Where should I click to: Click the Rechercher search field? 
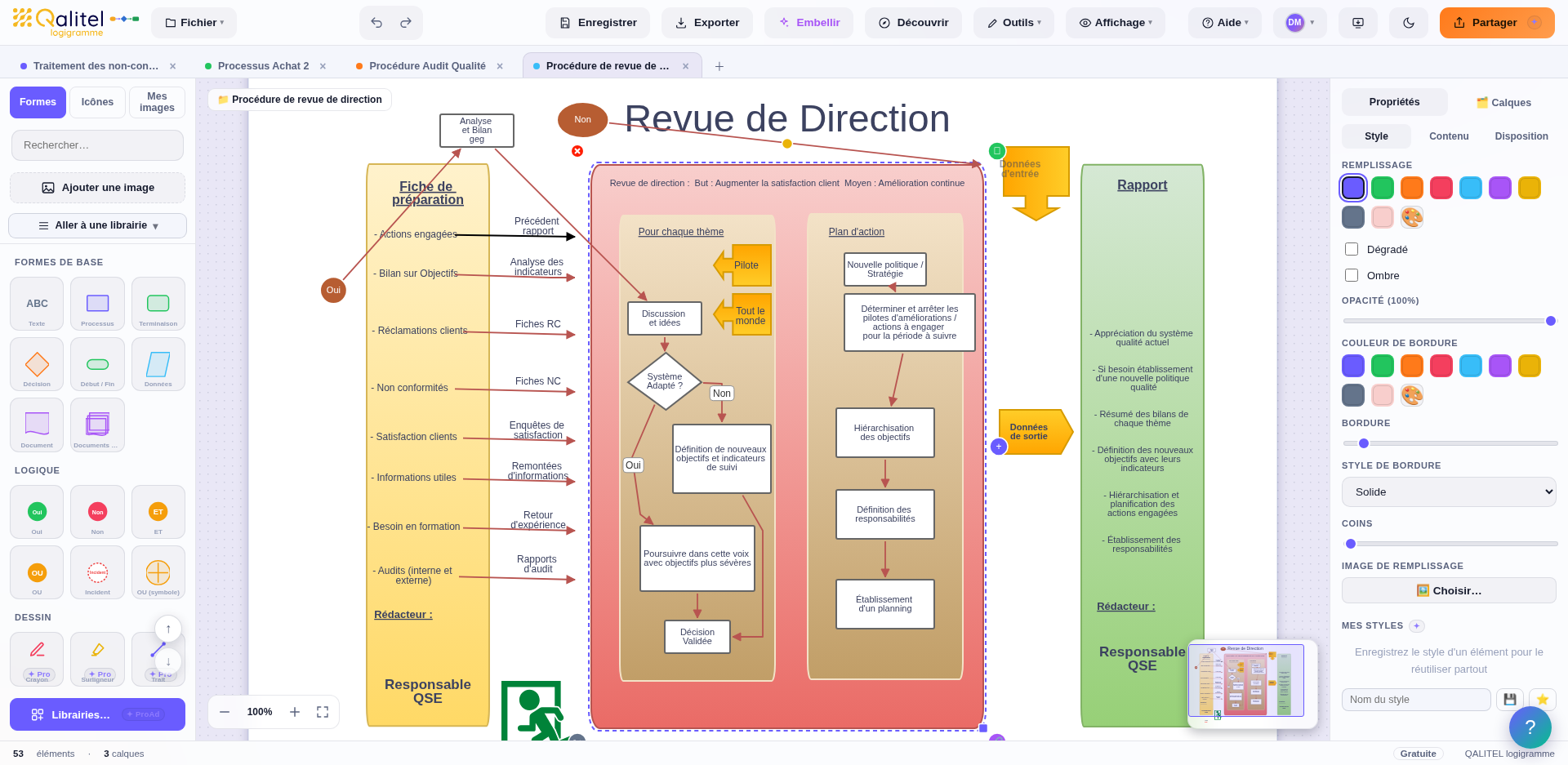click(x=97, y=145)
